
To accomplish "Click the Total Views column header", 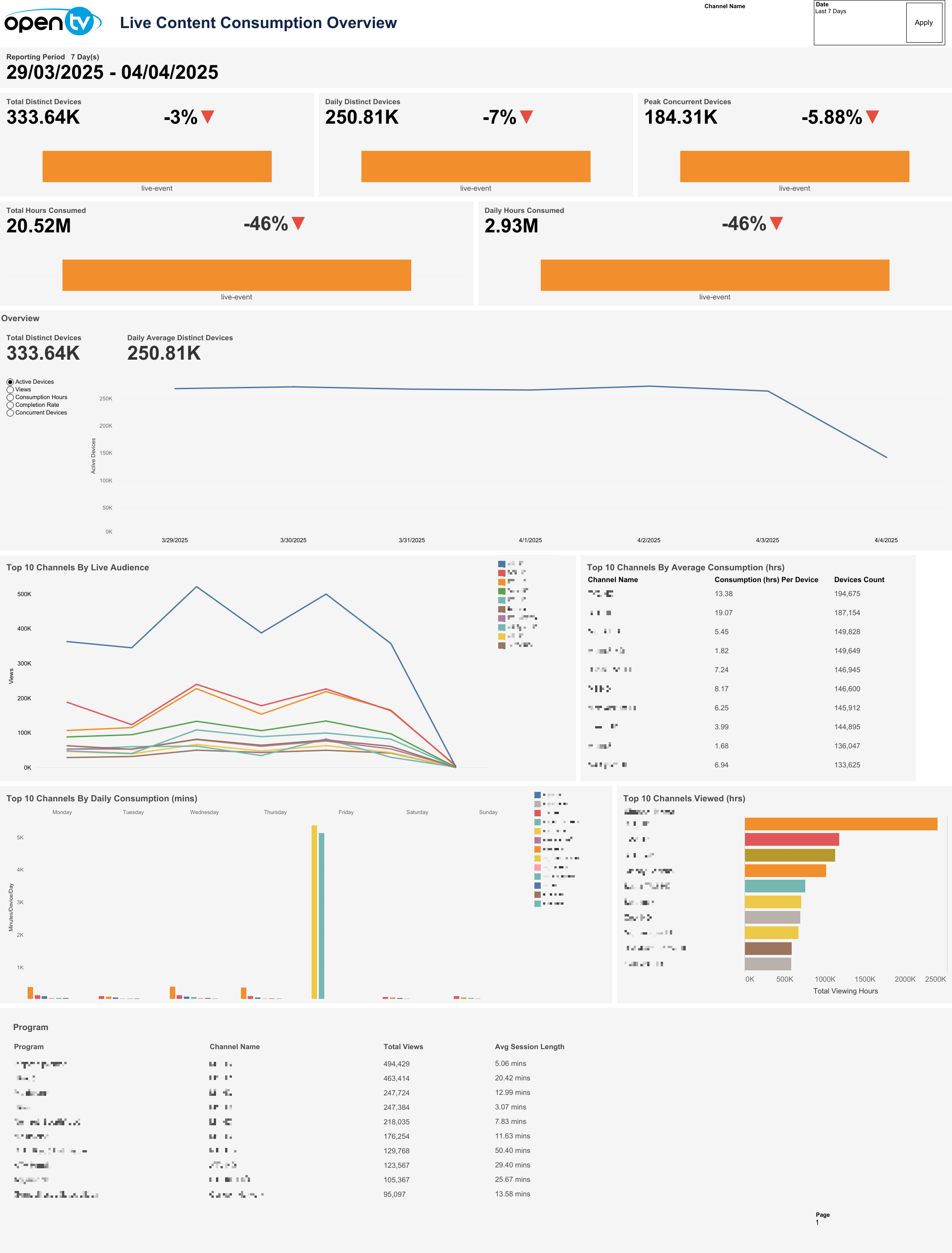I will 403,1047.
